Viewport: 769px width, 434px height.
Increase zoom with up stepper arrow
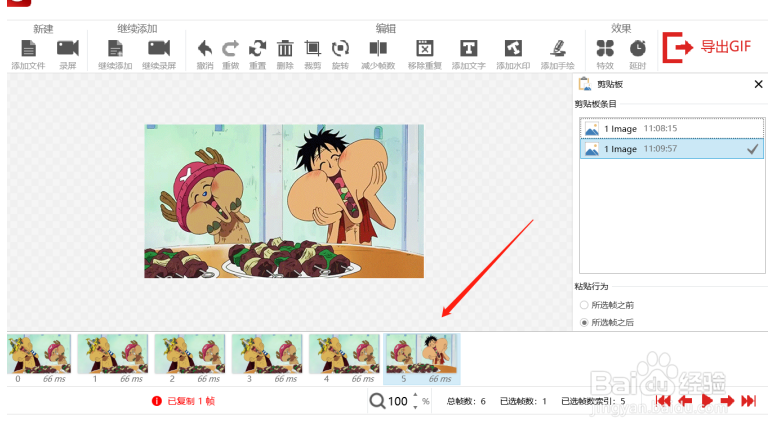click(x=415, y=395)
